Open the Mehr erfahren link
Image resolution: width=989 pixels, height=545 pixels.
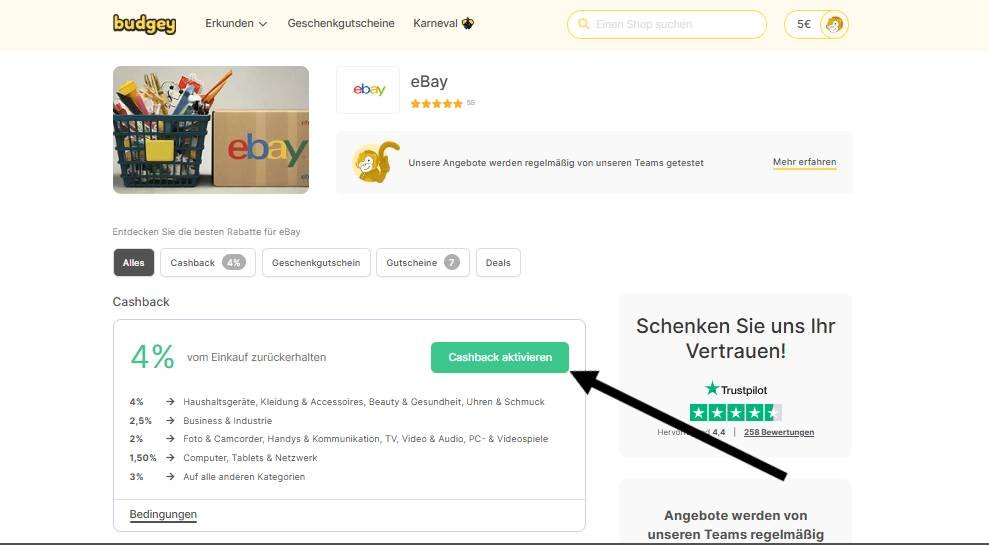[x=805, y=162]
